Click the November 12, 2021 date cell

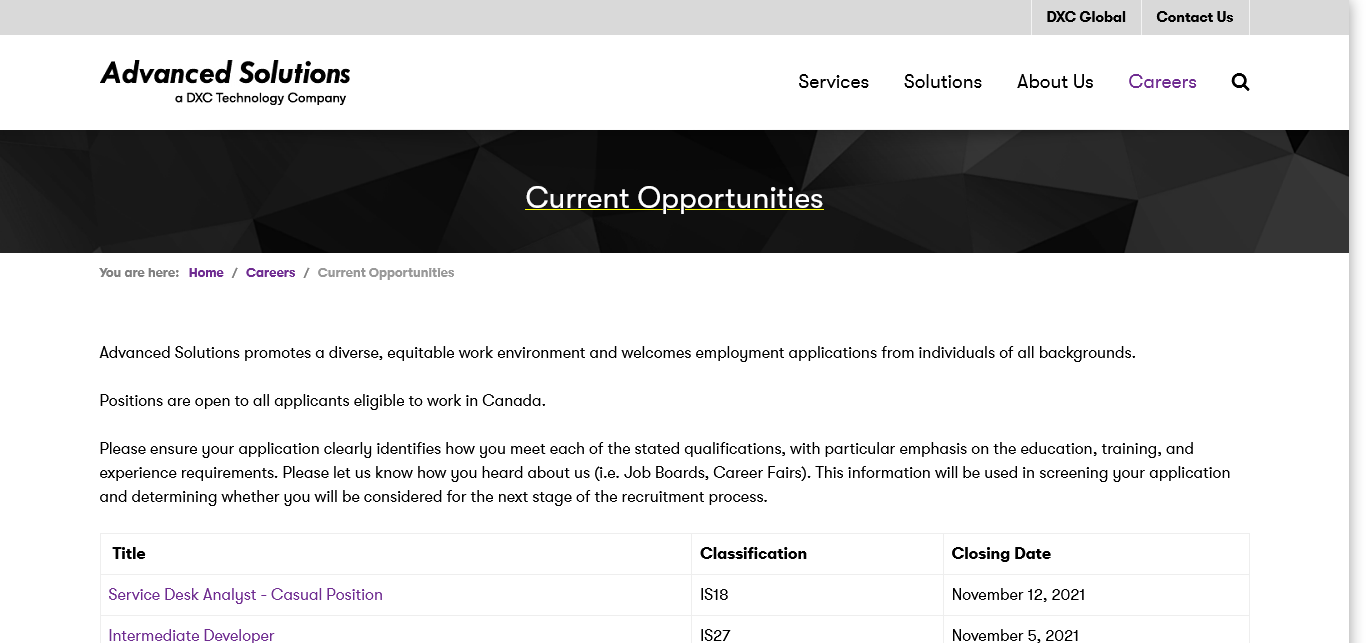point(1018,595)
